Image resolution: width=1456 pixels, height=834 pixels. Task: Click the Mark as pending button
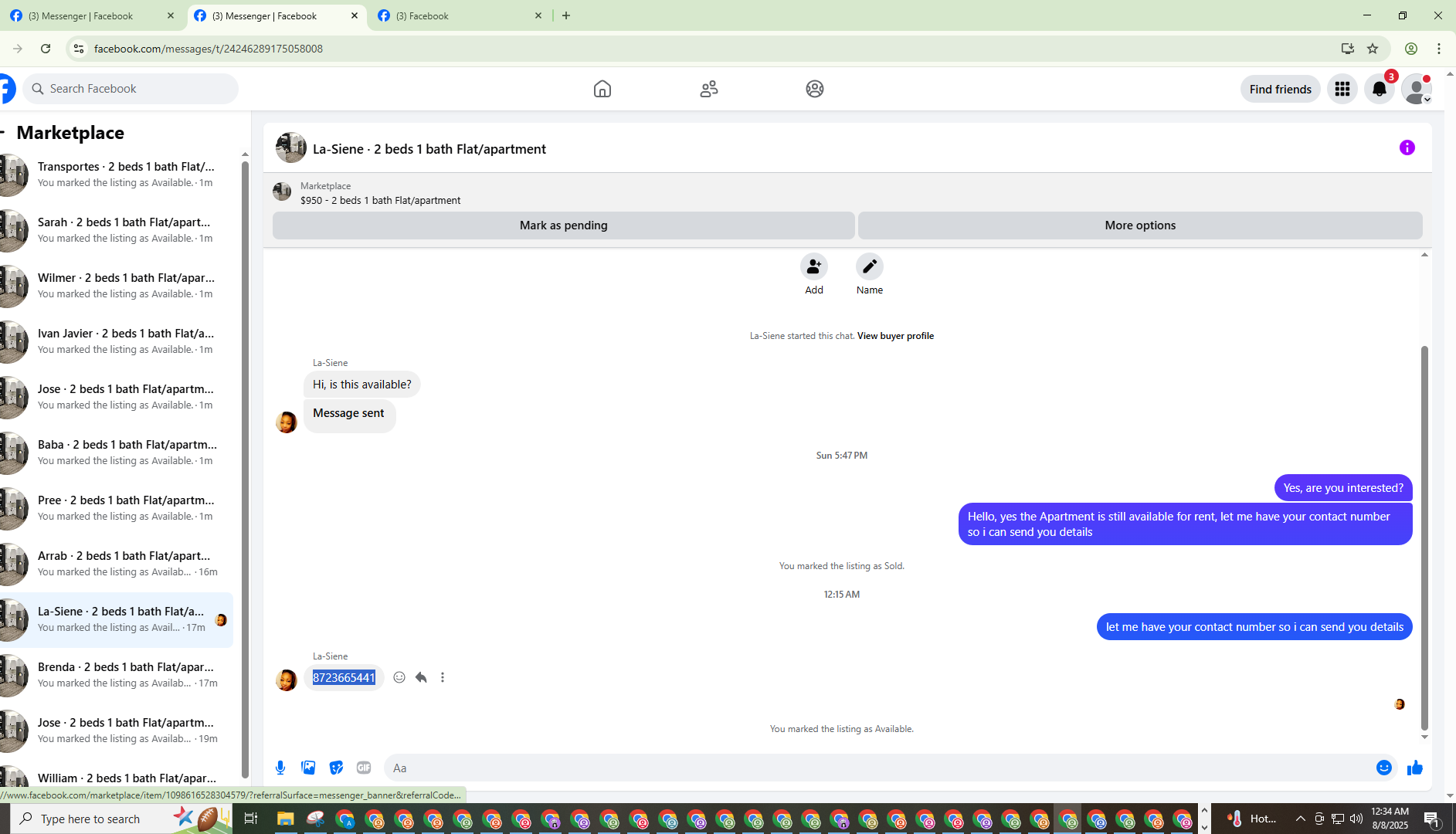563,225
